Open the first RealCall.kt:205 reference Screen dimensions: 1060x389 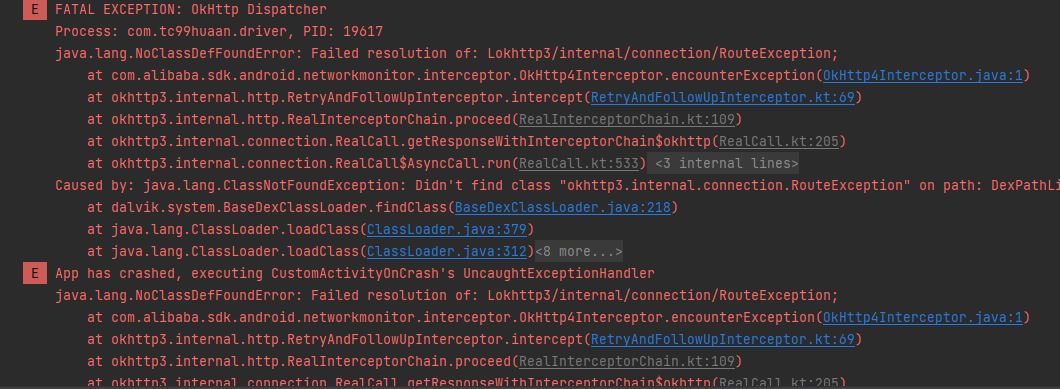(x=779, y=141)
